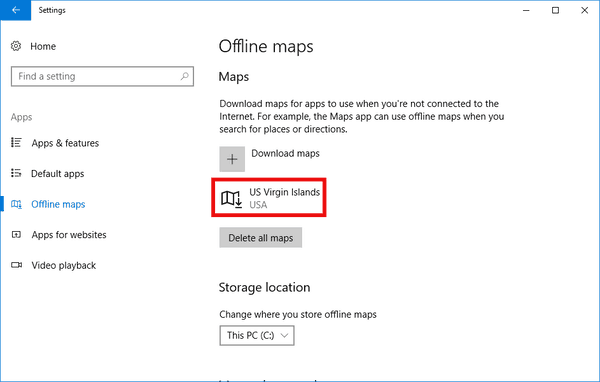Click the Default apps icon

[16, 173]
